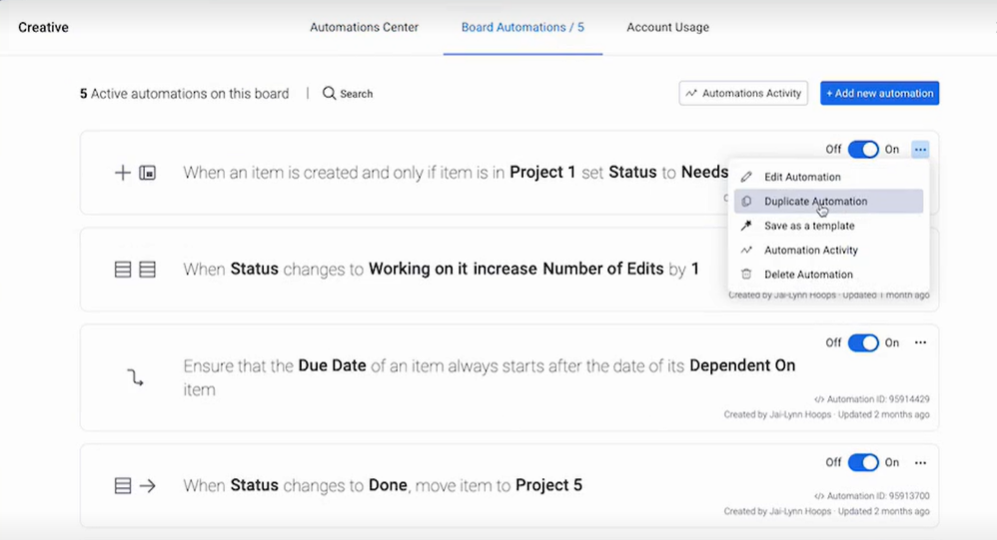Open the Automations Center tab
The width and height of the screenshot is (997, 540).
[x=364, y=27]
